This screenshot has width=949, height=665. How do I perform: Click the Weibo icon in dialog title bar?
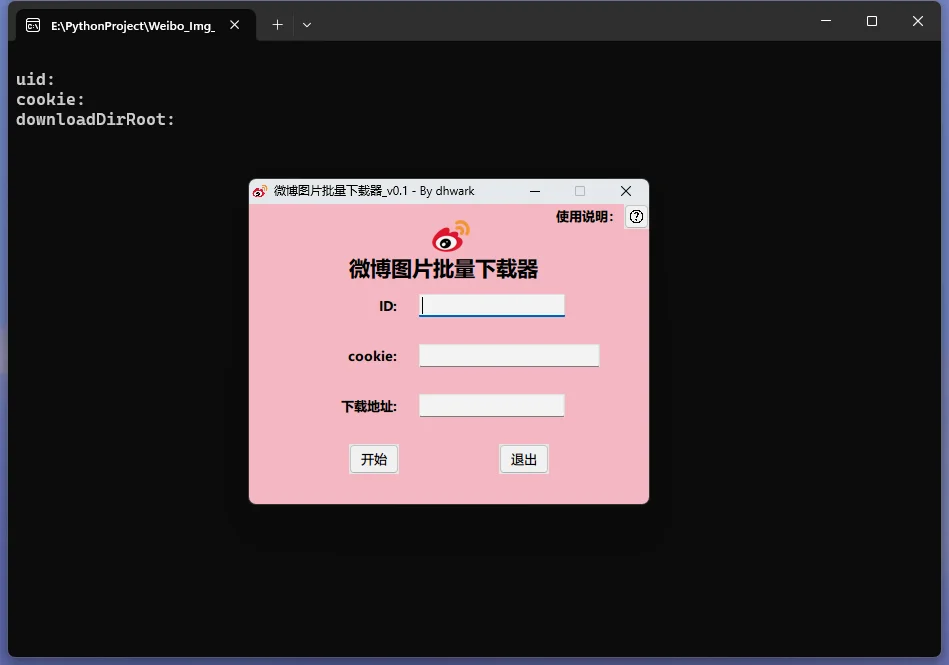pyautogui.click(x=260, y=191)
